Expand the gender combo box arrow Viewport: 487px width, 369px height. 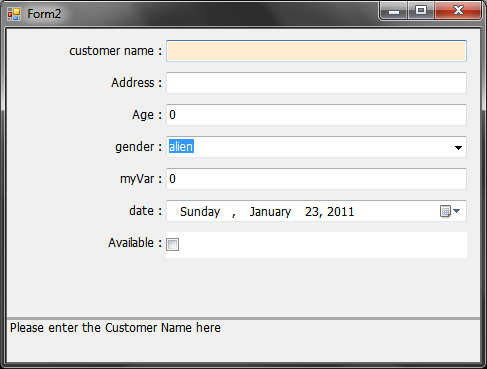click(458, 147)
